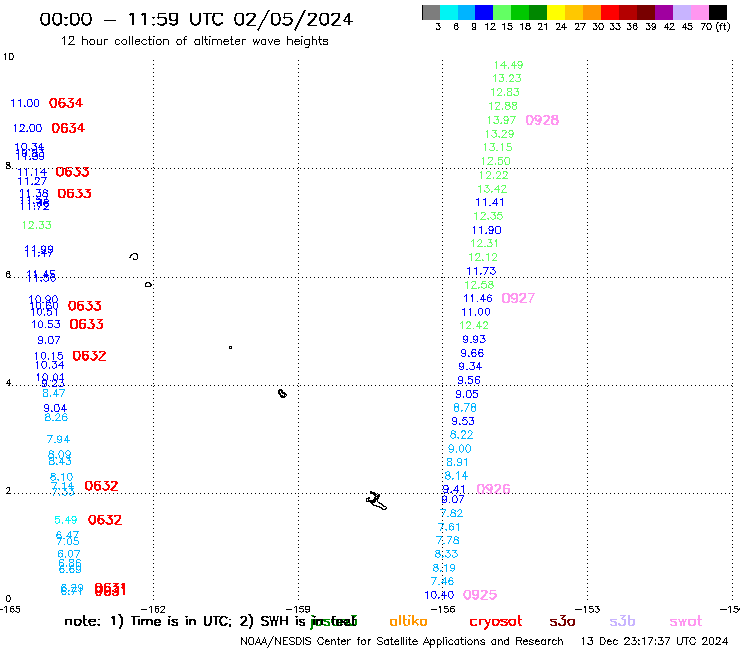Click the yellow 24 ft legend swatch
The width and height of the screenshot is (740, 650).
pyautogui.click(x=556, y=12)
